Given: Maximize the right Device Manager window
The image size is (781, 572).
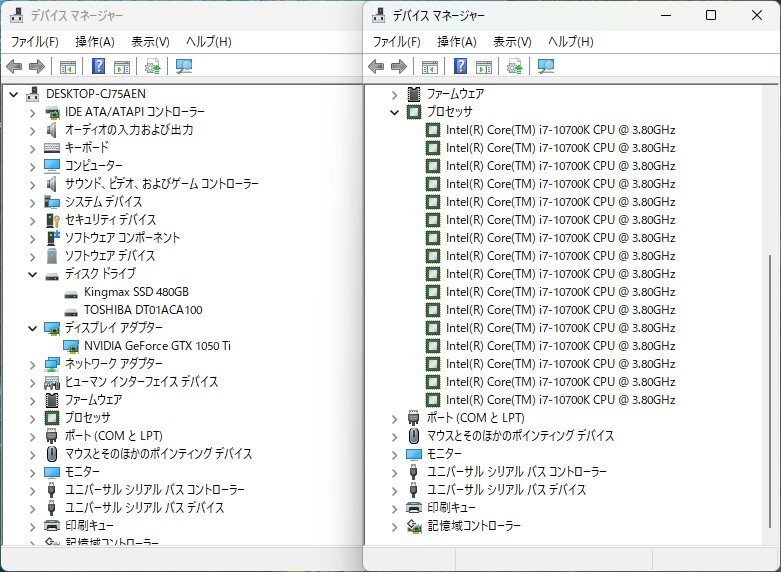Looking at the screenshot, I should coord(711,15).
